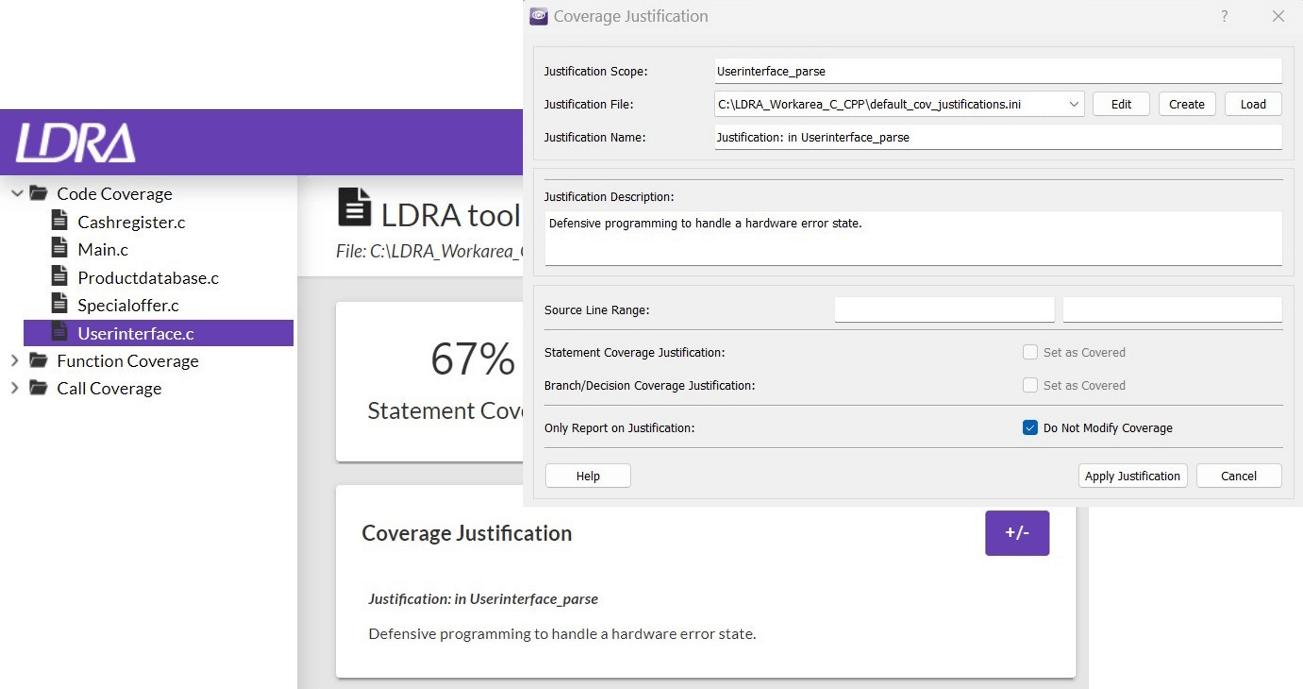Click the document icon beside LDRA tool heading
Screen dimensions: 1303x689
[x=354, y=207]
